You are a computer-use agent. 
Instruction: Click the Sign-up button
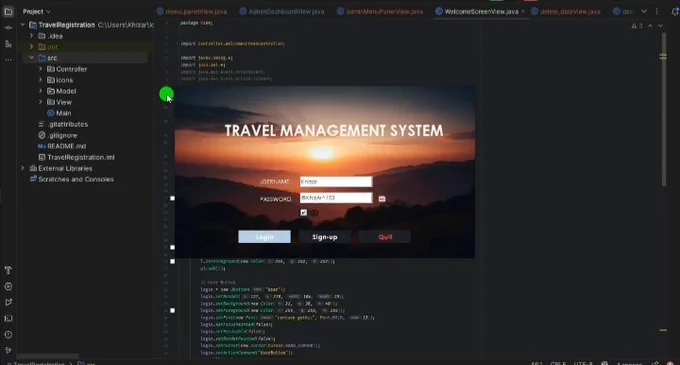click(x=325, y=237)
